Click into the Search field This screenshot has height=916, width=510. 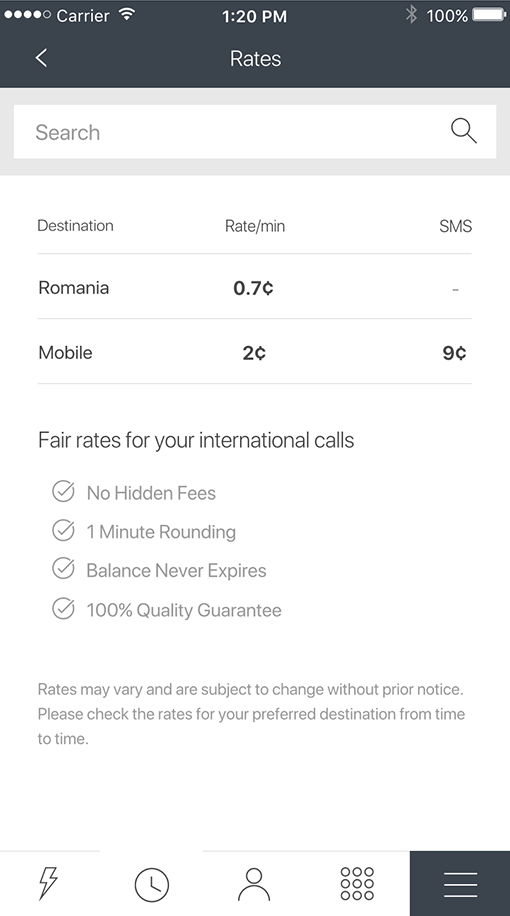[255, 131]
